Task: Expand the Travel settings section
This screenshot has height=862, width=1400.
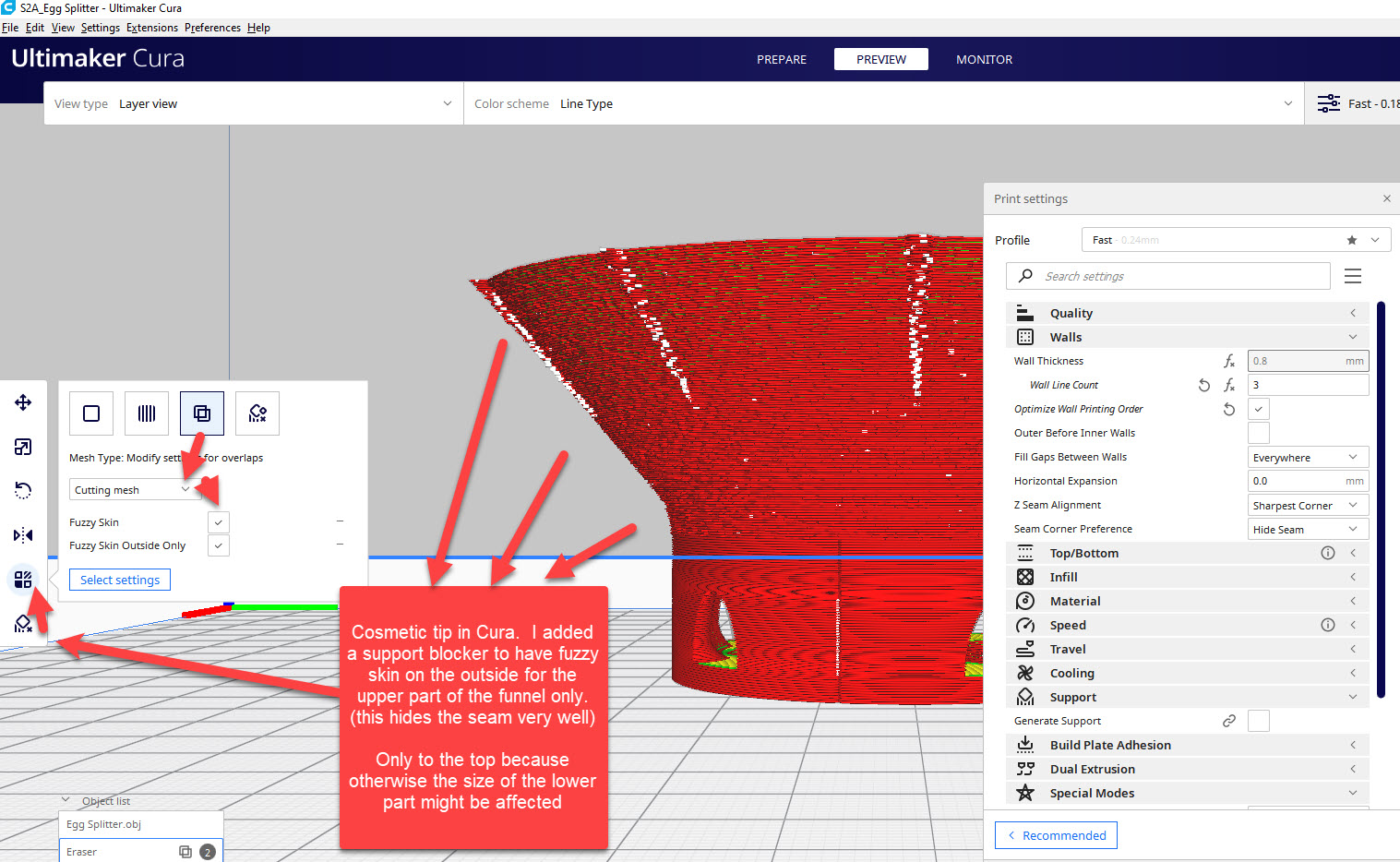Action: 1187,649
